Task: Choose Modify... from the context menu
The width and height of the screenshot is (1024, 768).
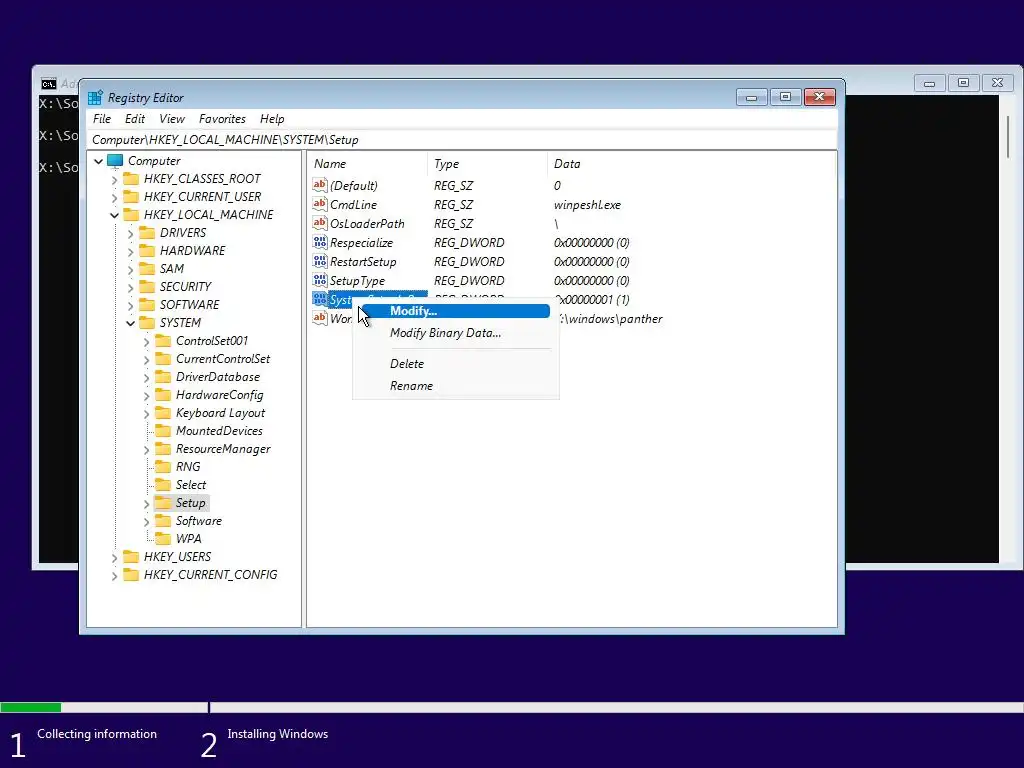Action: 455,311
